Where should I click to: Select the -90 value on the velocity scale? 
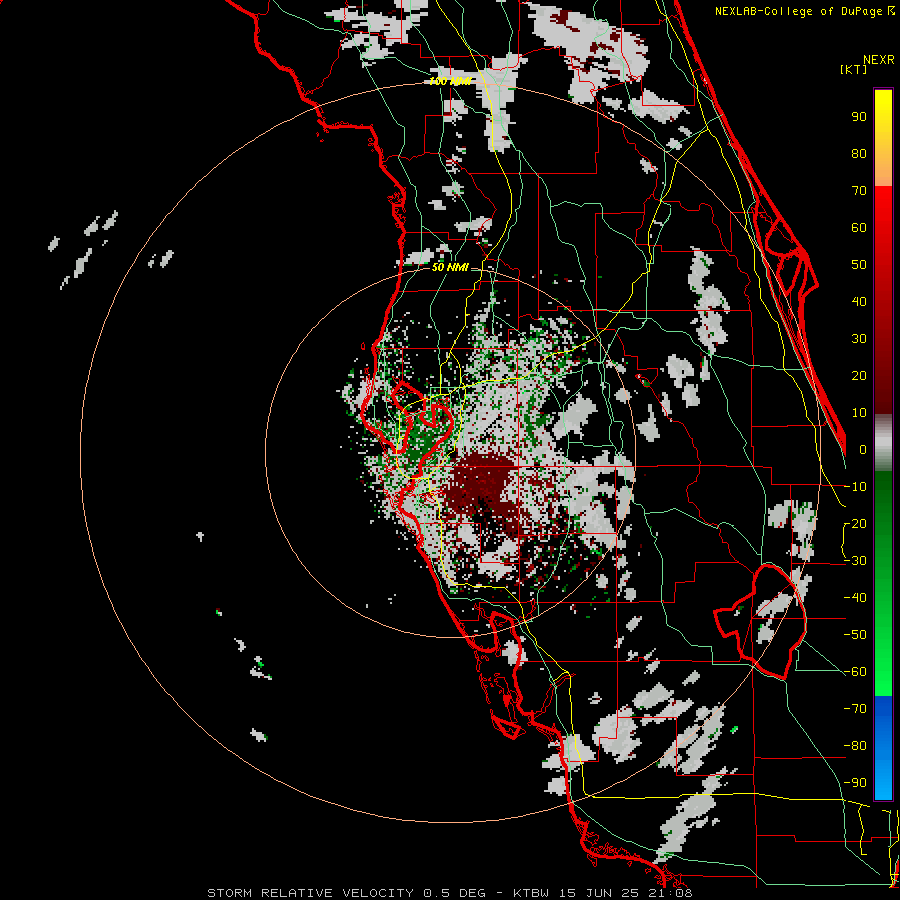(855, 783)
